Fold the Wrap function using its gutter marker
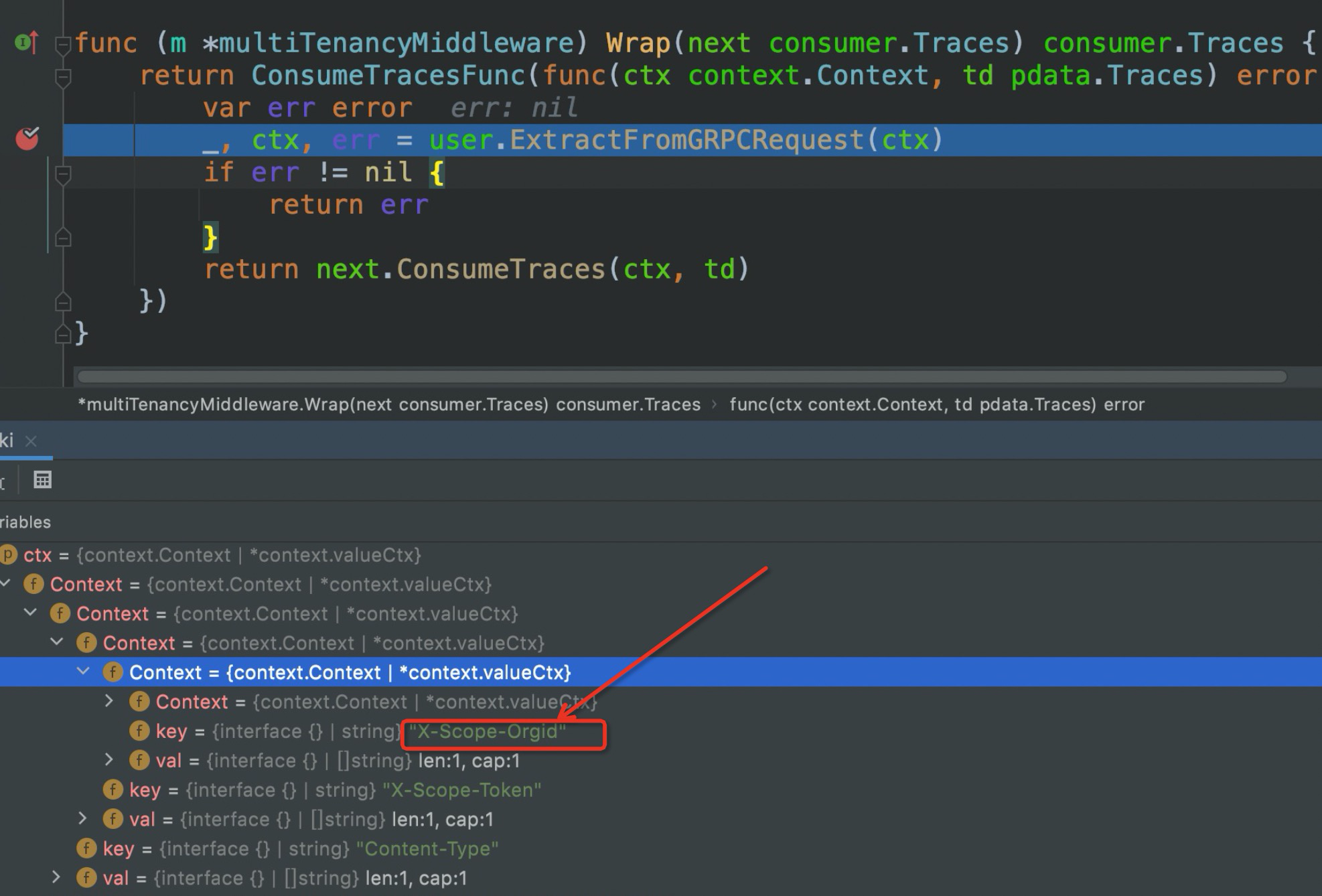This screenshot has width=1322, height=896. [x=63, y=44]
